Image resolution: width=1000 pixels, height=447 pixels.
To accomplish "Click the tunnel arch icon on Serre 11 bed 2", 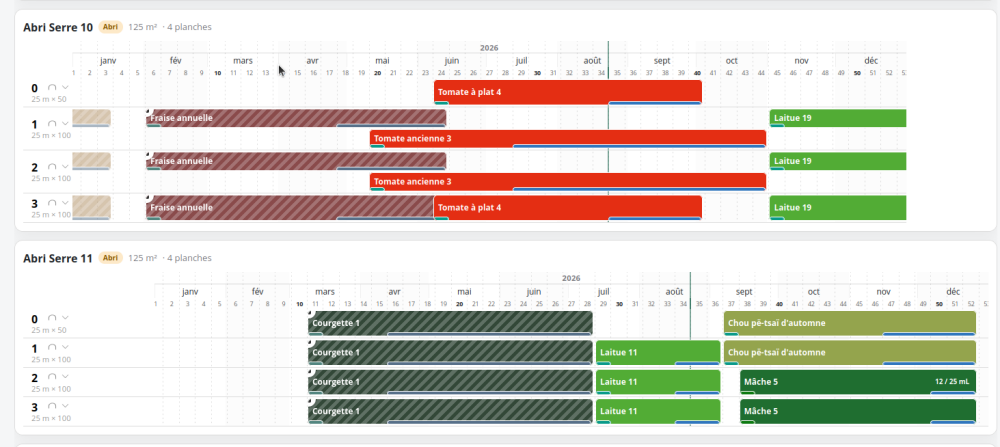I will tap(52, 377).
